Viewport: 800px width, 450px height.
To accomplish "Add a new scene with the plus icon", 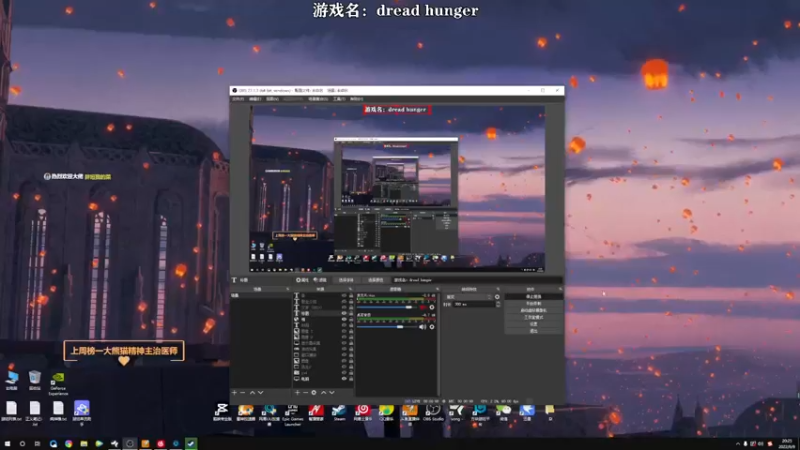I will [x=234, y=392].
